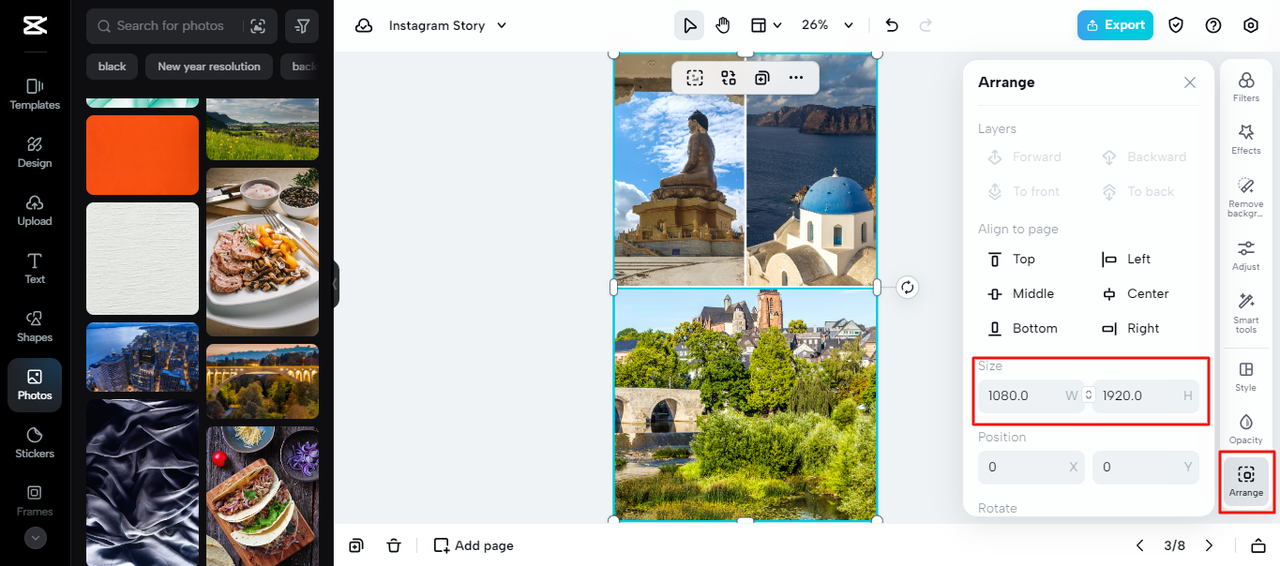Select the New year resolution chip
Viewport: 1280px width, 566px height.
pyautogui.click(x=209, y=66)
